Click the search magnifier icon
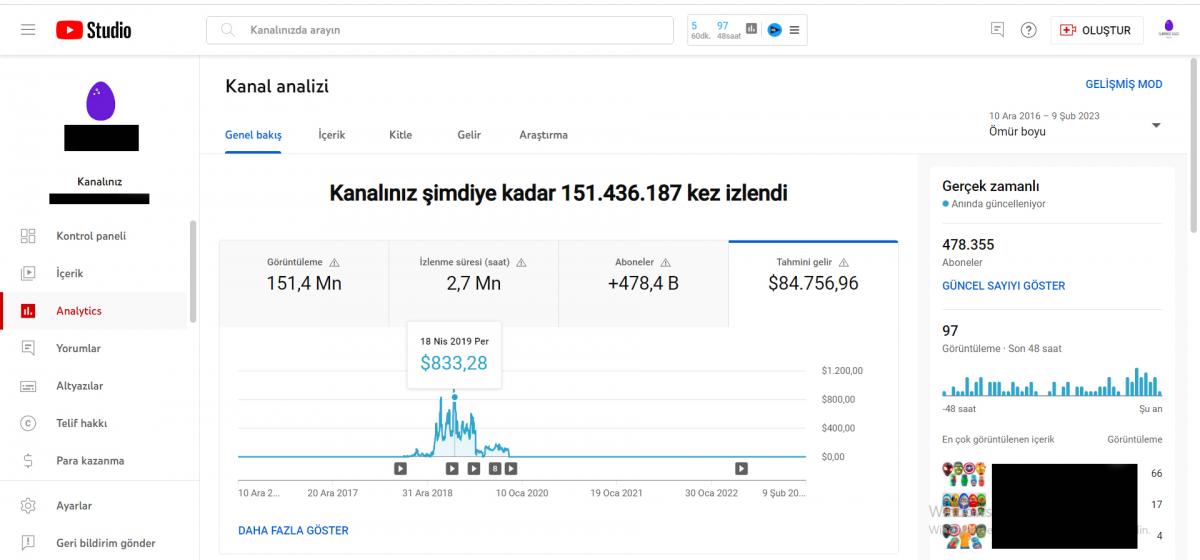The height and width of the screenshot is (560, 1200). (x=228, y=30)
